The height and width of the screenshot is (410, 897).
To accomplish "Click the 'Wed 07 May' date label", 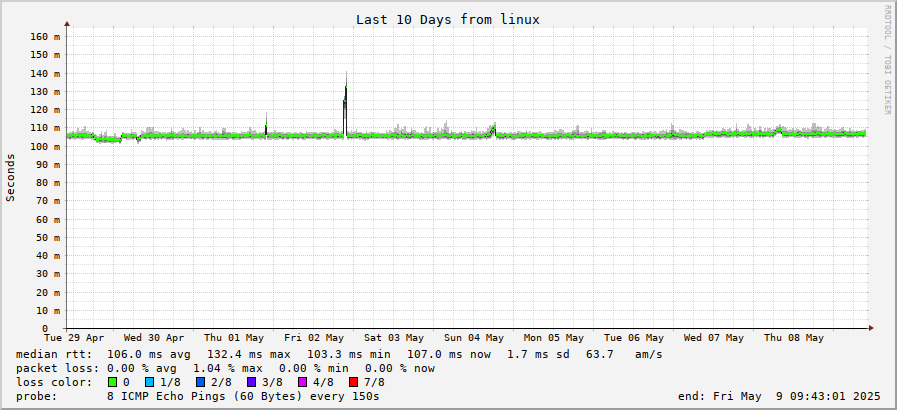I will tap(714, 337).
